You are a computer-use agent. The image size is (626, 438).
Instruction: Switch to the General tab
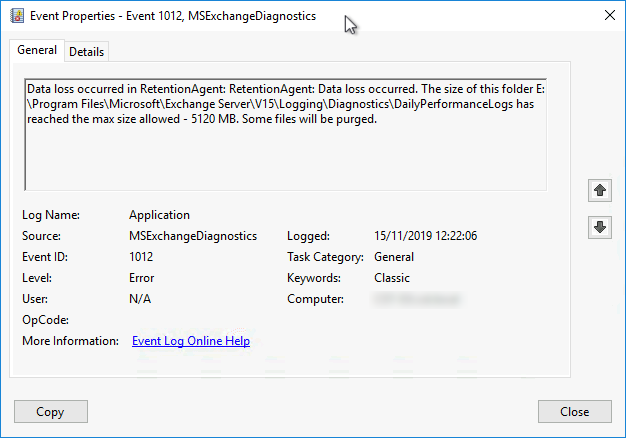click(37, 50)
